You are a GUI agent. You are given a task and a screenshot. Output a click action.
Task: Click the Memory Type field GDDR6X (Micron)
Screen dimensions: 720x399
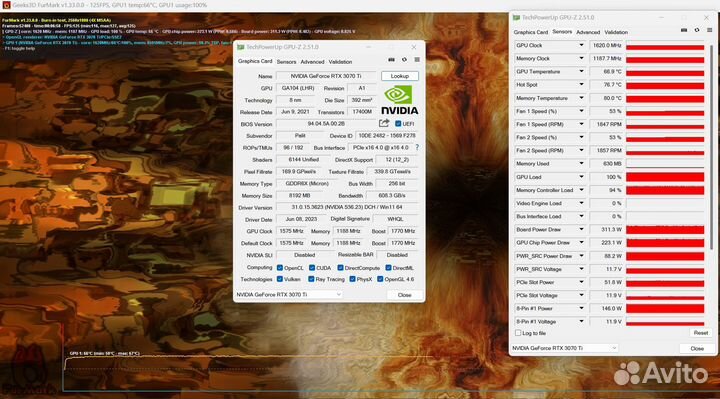click(307, 183)
